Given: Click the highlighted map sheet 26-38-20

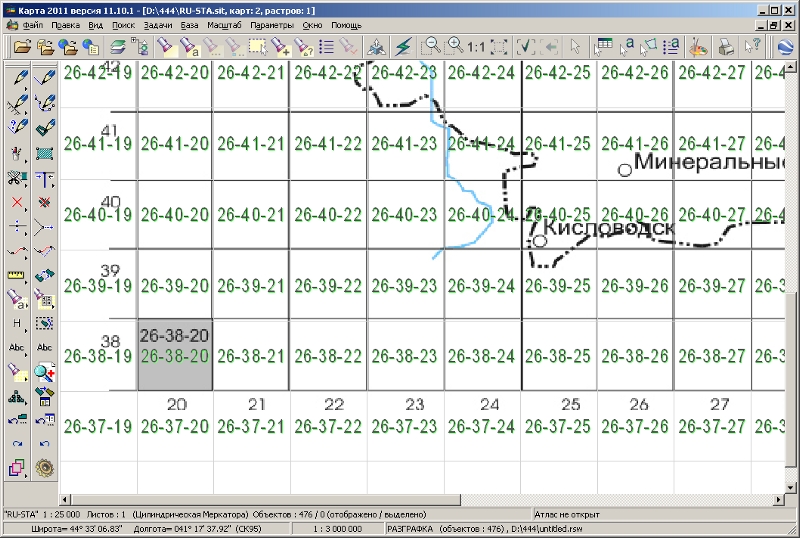Looking at the screenshot, I should pyautogui.click(x=175, y=355).
